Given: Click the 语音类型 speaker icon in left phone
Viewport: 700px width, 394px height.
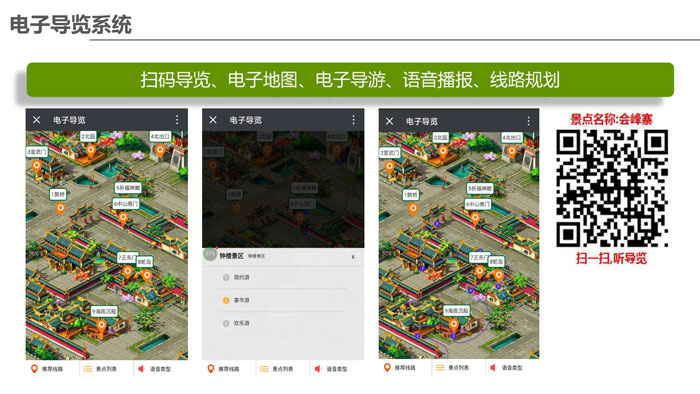Looking at the screenshot, I should pos(141,369).
